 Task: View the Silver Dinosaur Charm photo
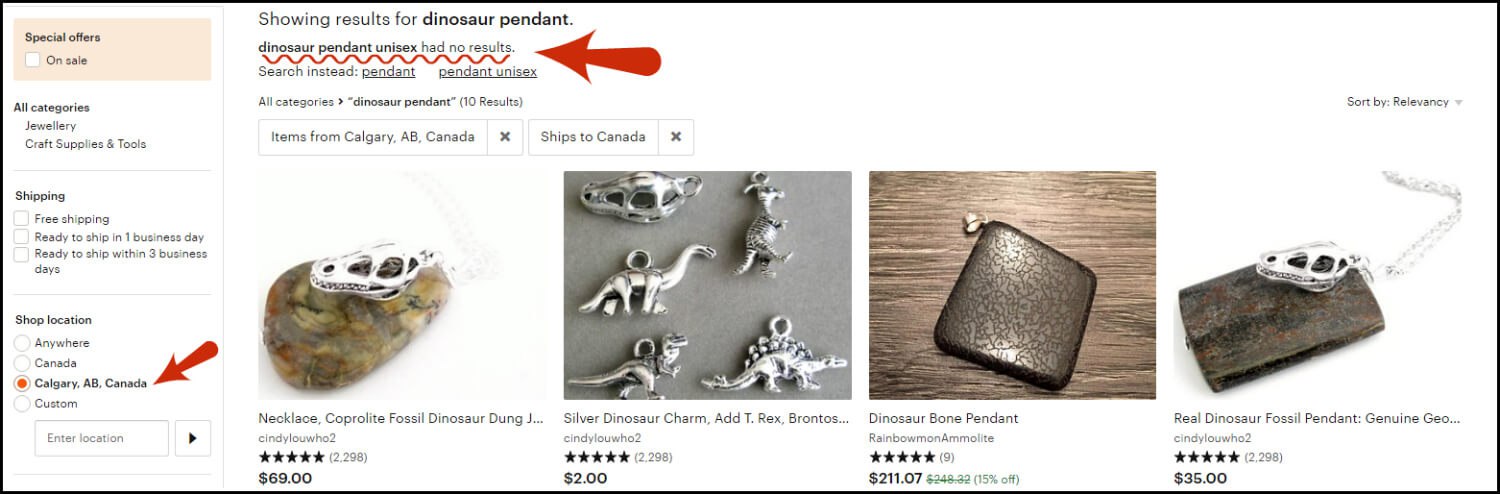tap(707, 285)
